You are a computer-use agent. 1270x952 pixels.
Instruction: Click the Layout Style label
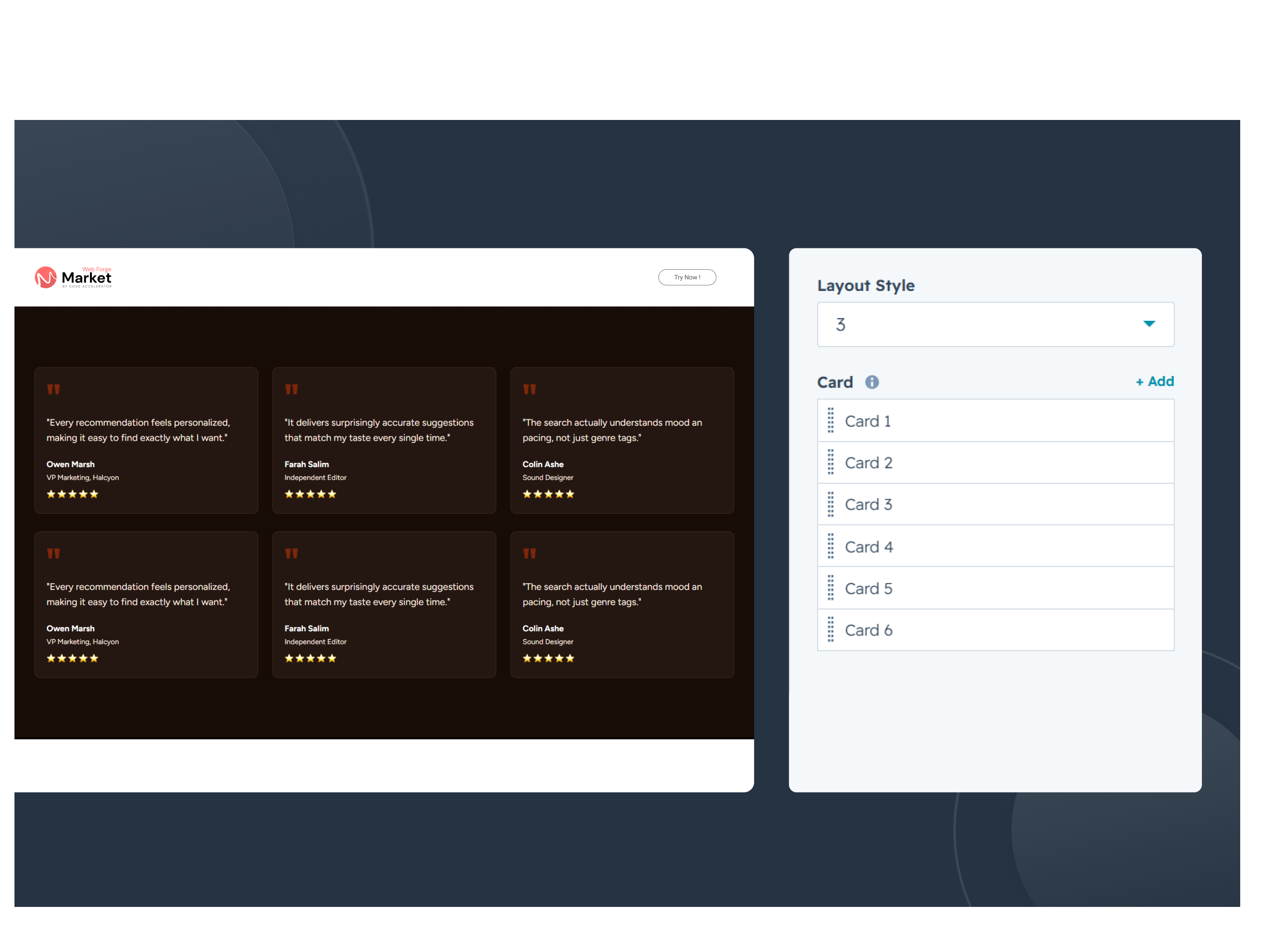pos(866,286)
